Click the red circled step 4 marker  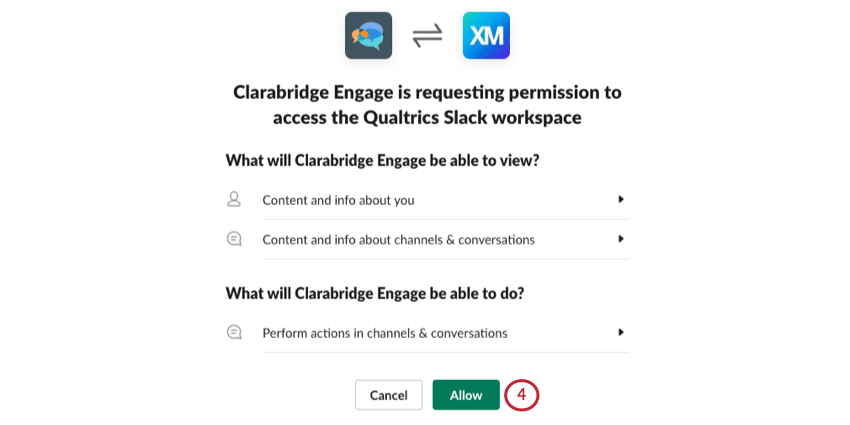coord(521,395)
